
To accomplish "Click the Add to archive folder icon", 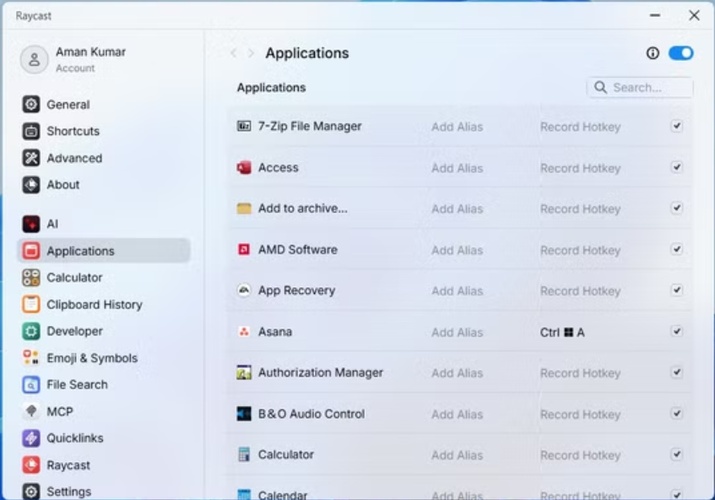I will 244,209.
